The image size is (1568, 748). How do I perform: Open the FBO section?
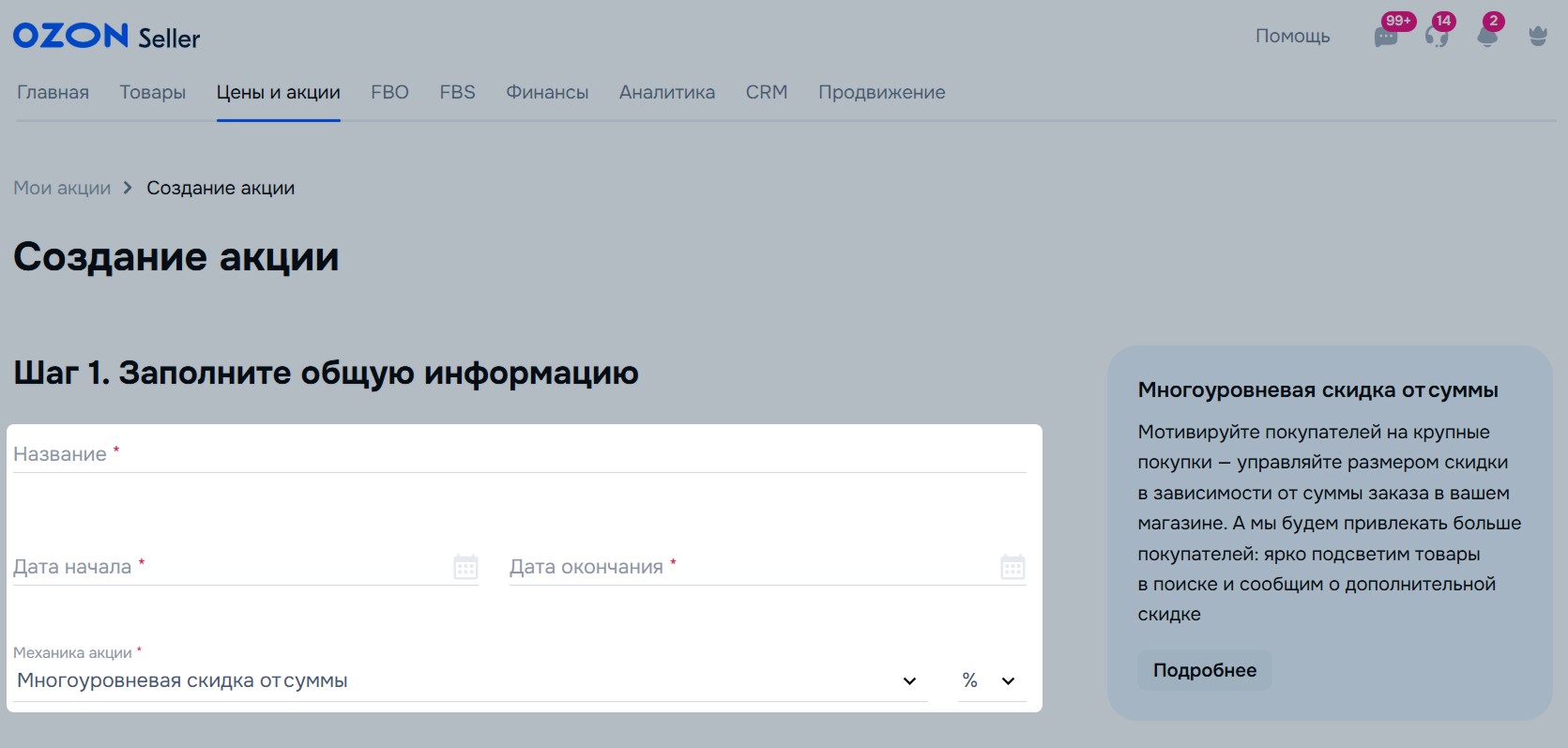389,93
